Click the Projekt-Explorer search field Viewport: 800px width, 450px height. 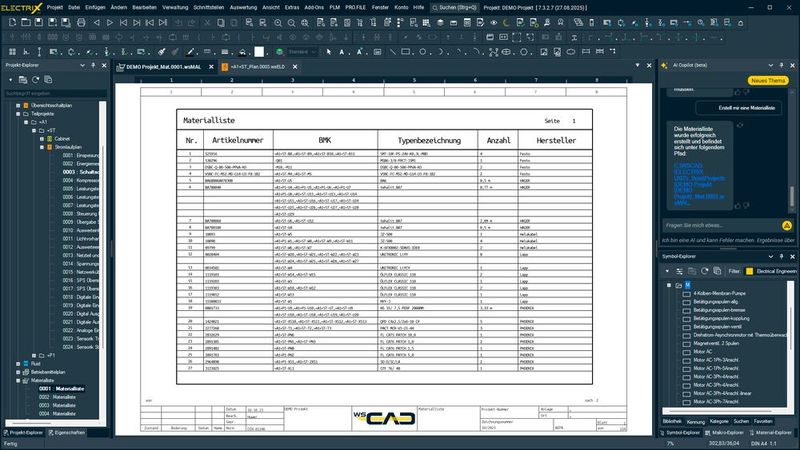coord(55,93)
